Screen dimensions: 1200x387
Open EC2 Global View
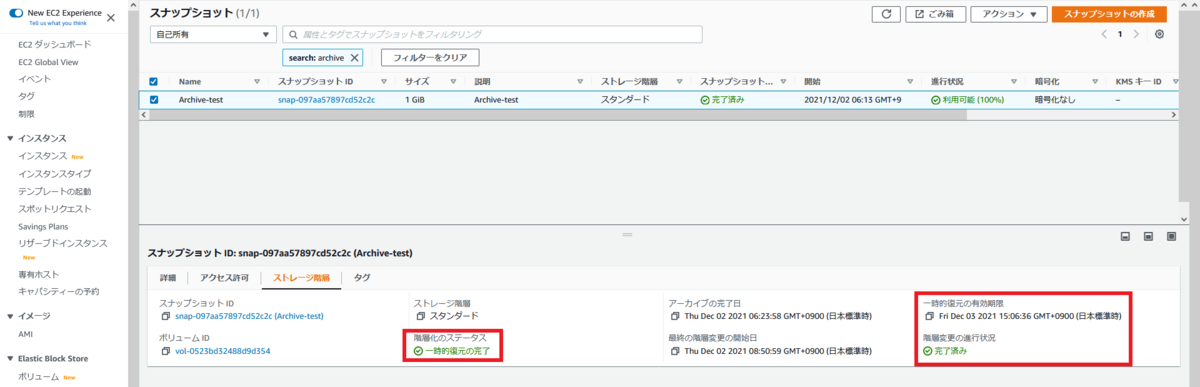tap(48, 62)
